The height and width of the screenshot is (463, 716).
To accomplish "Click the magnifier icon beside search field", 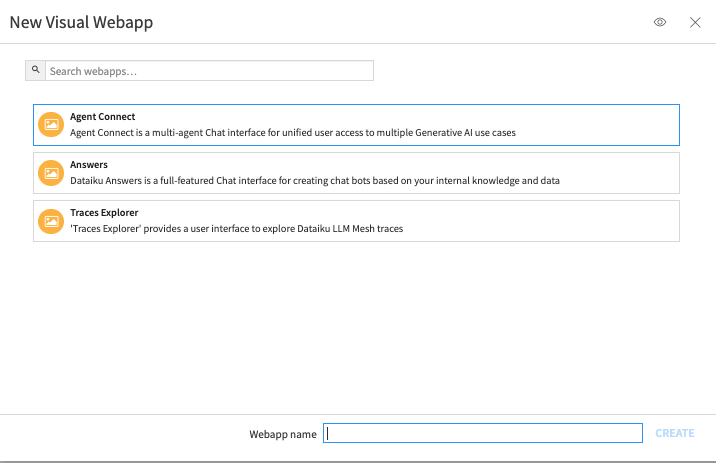I will (x=36, y=70).
